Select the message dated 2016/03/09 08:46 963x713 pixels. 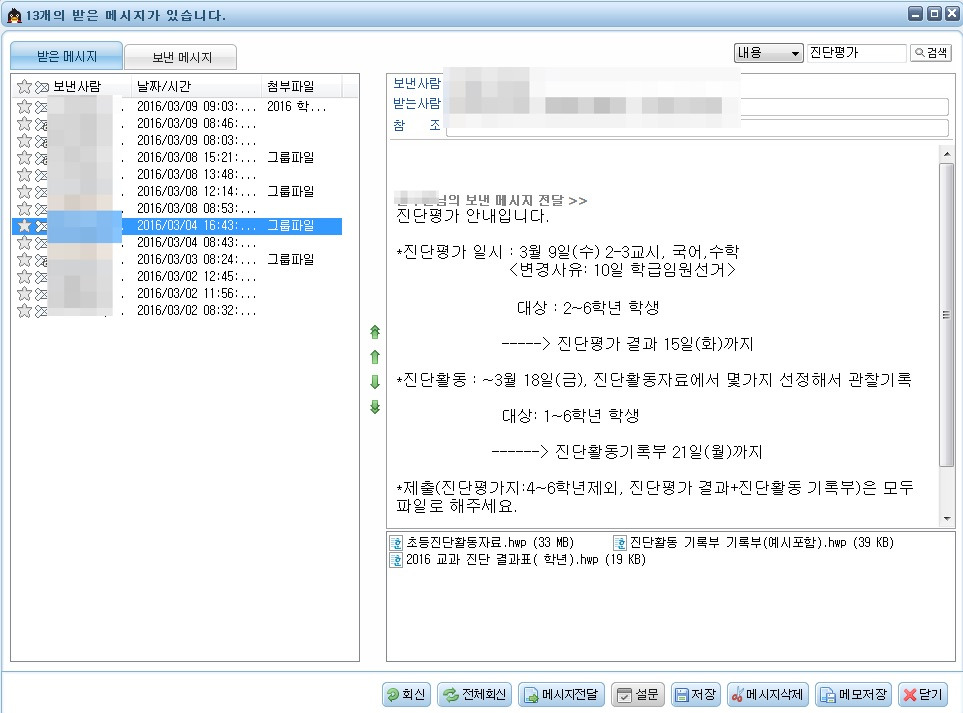pyautogui.click(x=177, y=124)
